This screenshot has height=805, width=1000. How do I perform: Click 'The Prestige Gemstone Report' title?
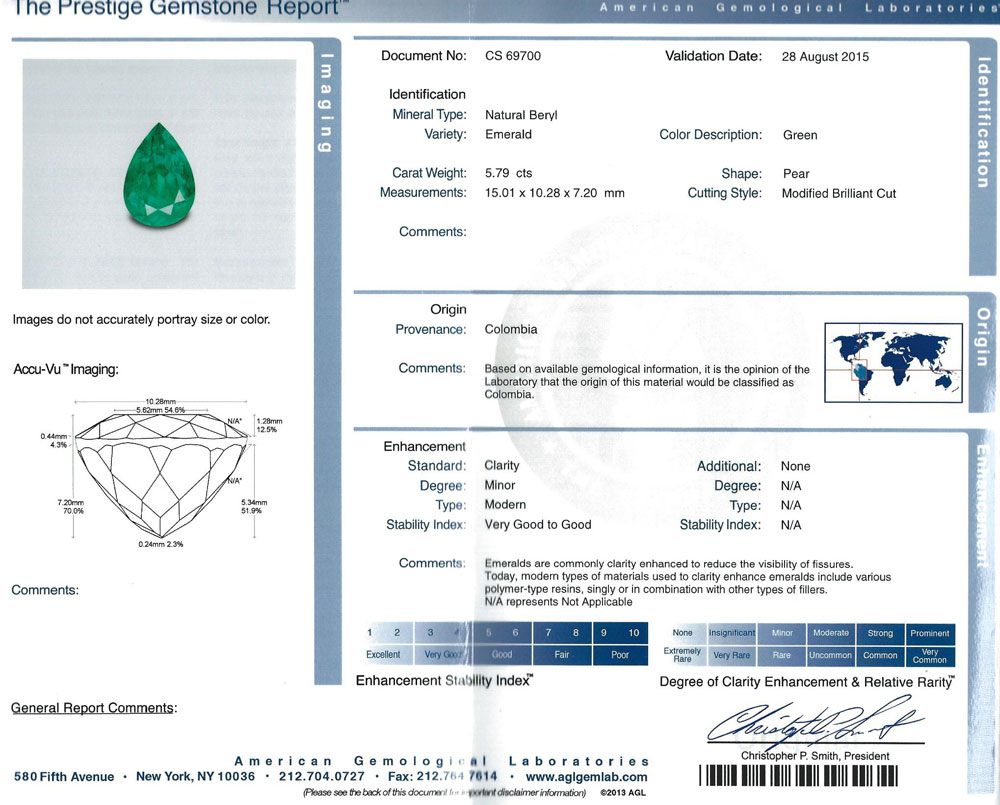[180, 8]
